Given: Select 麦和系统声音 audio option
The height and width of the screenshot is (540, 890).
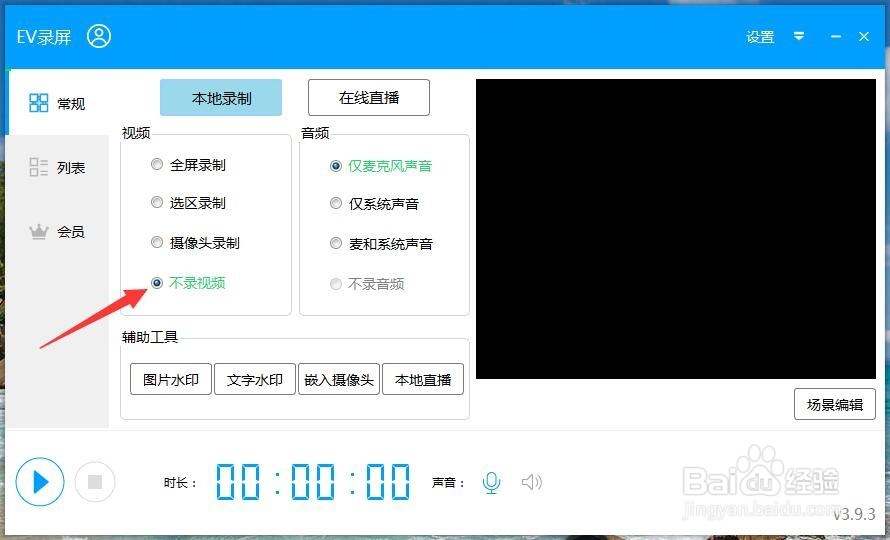Looking at the screenshot, I should click(381, 244).
